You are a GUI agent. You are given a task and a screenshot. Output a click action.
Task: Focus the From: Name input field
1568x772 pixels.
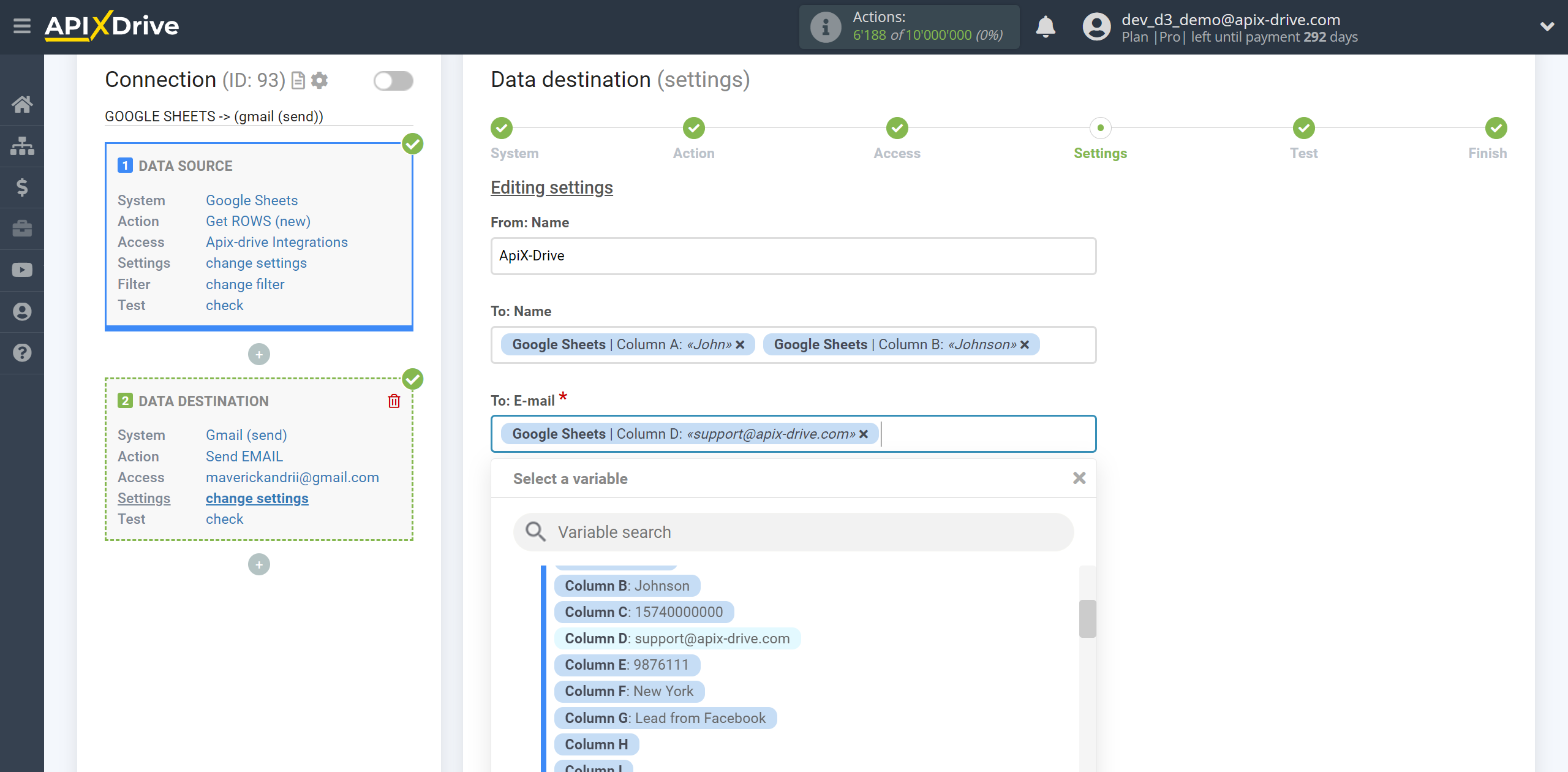tap(793, 256)
